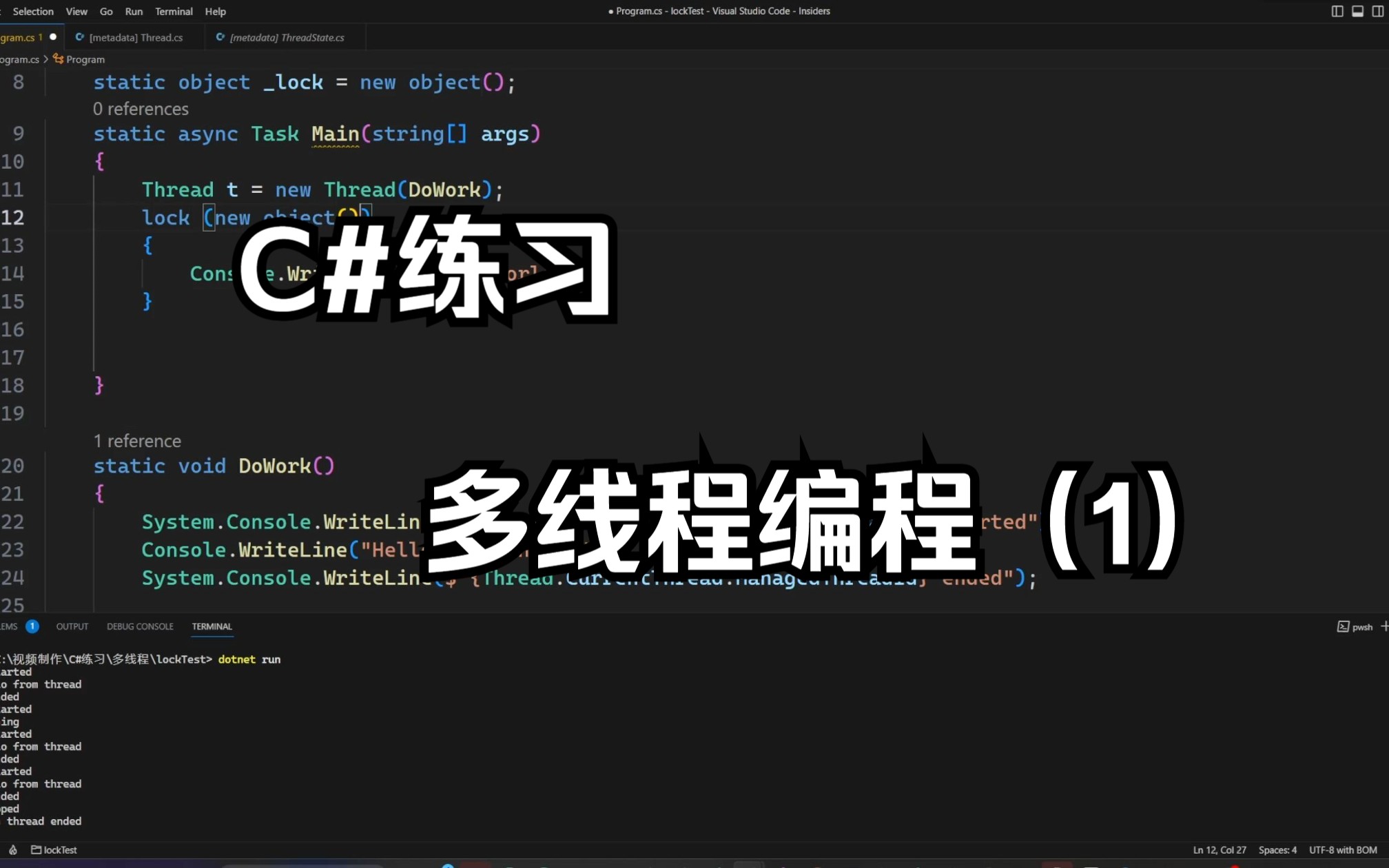1389x868 pixels.
Task: Click the C# file icon on Thread.cs tab
Action: point(79,37)
